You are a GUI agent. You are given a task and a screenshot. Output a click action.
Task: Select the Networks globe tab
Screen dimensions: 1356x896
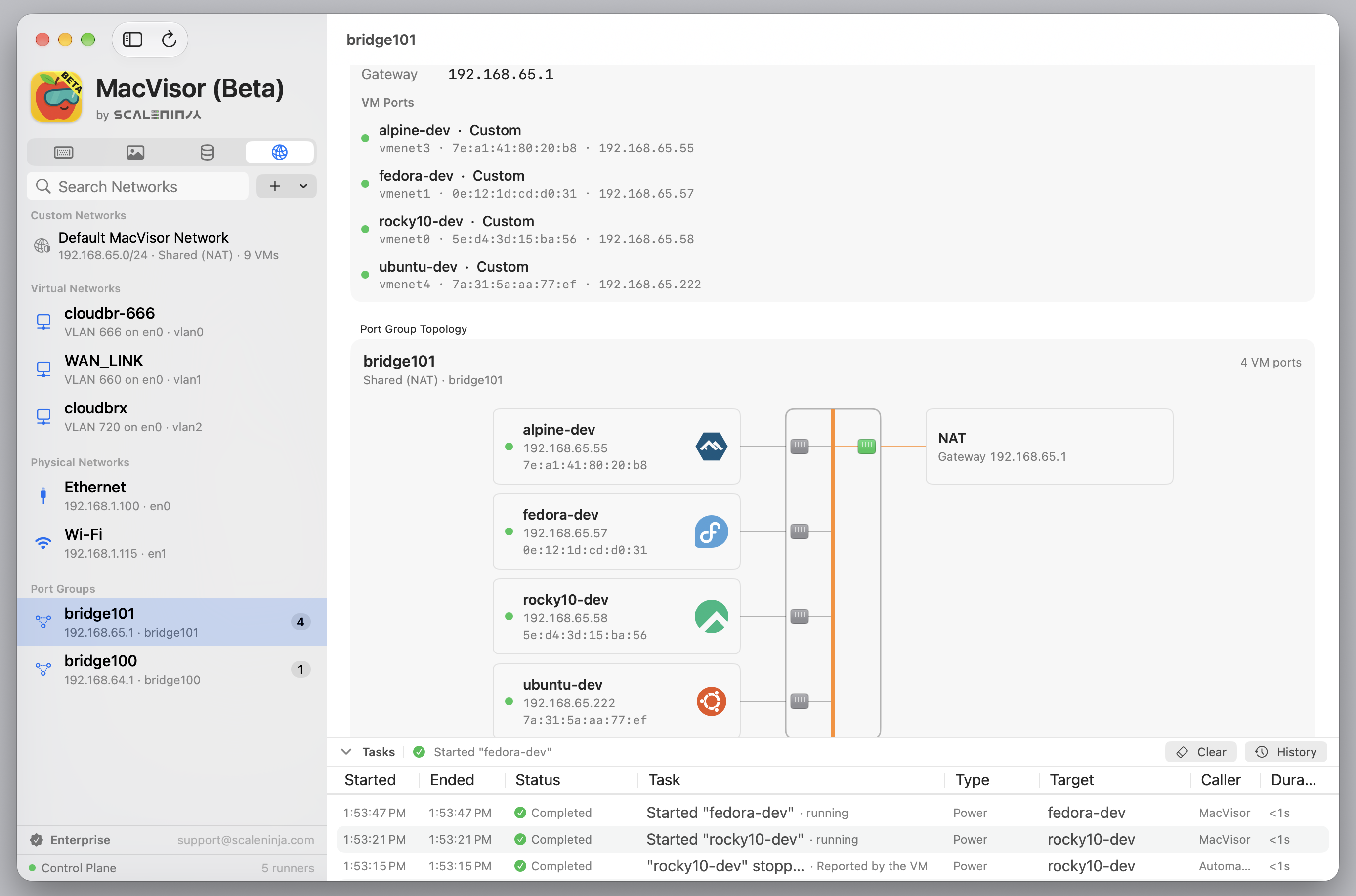click(x=280, y=153)
